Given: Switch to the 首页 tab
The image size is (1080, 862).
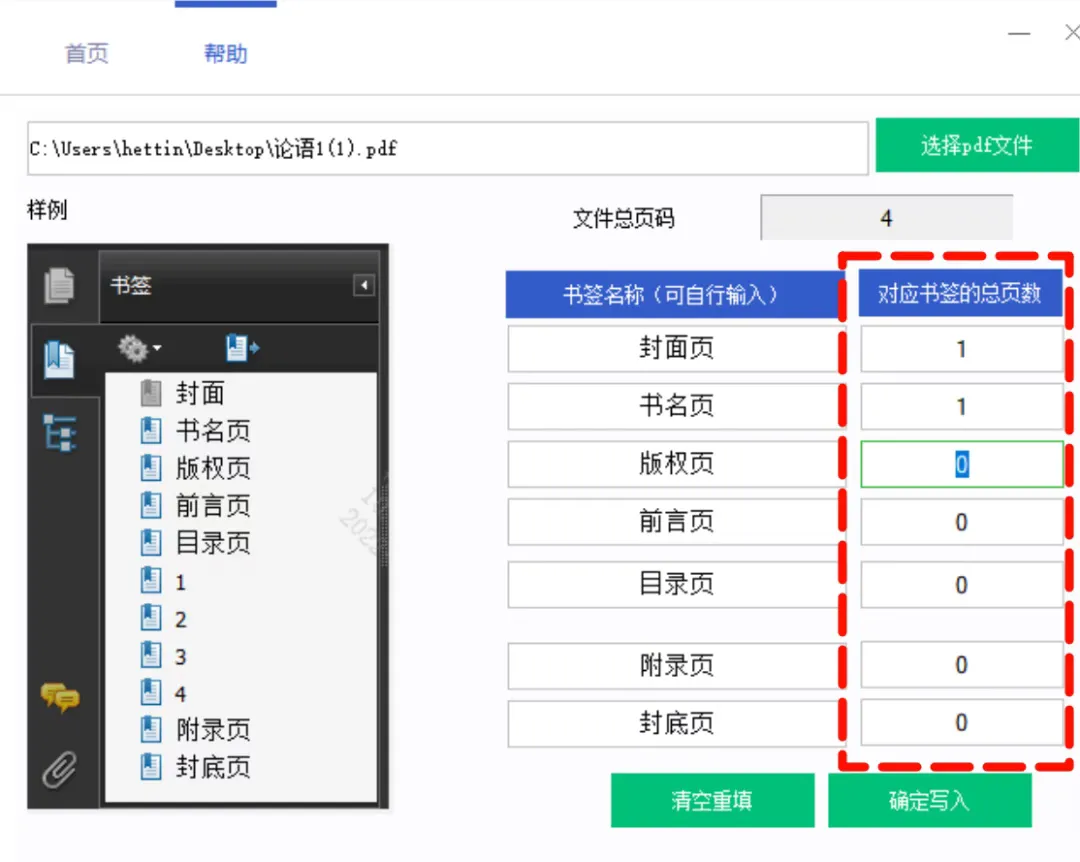Looking at the screenshot, I should pyautogui.click(x=86, y=54).
